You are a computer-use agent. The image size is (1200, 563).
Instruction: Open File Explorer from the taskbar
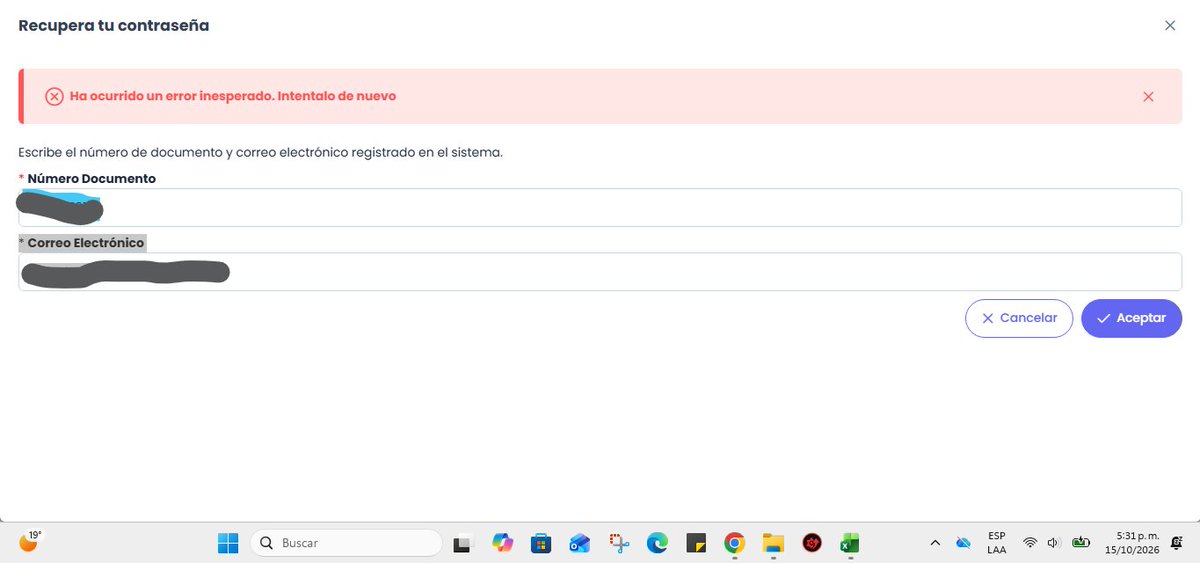tap(773, 543)
